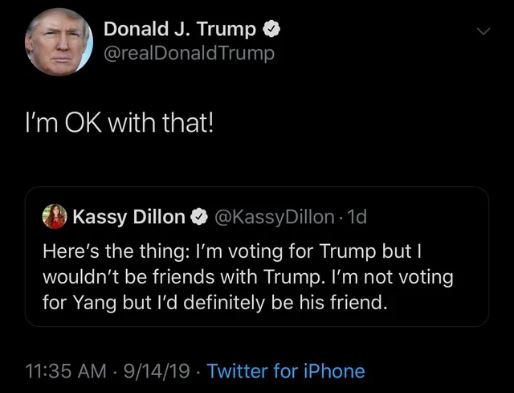Viewport: 514px width, 393px height.
Task: Open the Twitter for iPhone source link
Action: pyautogui.click(x=286, y=371)
